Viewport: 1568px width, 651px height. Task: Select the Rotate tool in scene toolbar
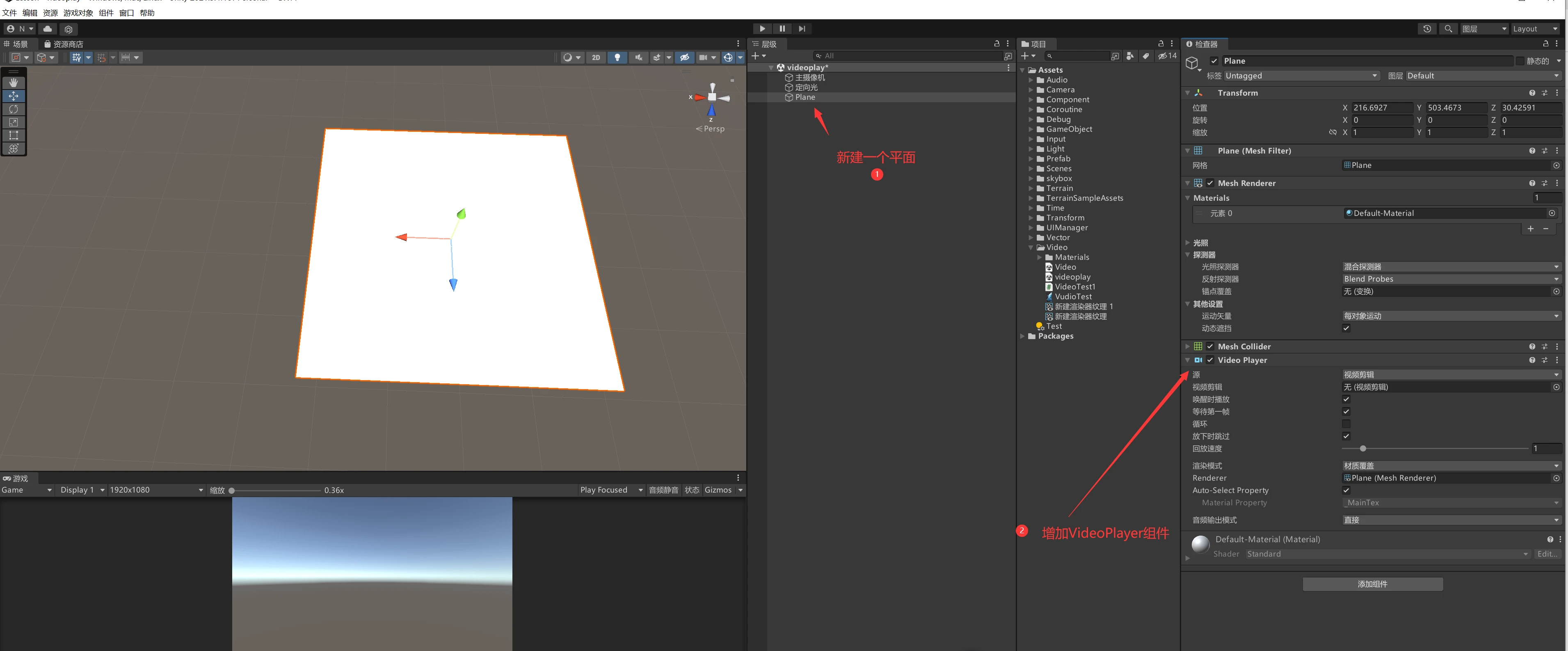click(14, 109)
